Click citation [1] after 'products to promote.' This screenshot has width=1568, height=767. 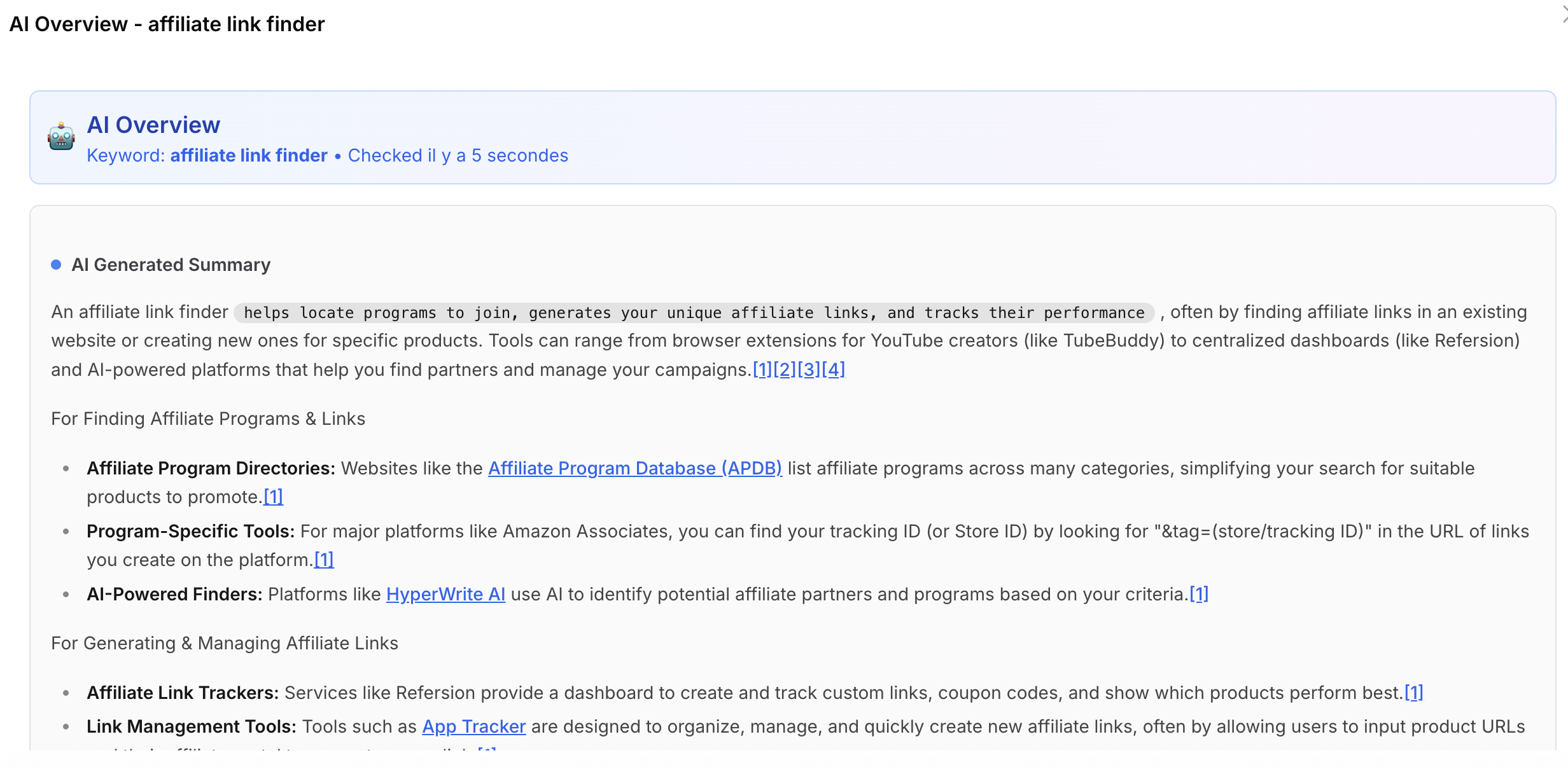(273, 497)
